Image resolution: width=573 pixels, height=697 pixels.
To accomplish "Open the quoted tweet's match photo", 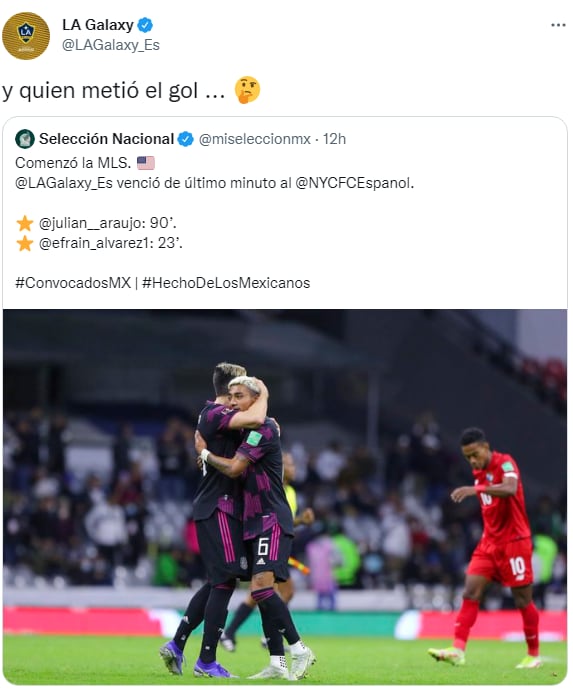I will pos(285,497).
